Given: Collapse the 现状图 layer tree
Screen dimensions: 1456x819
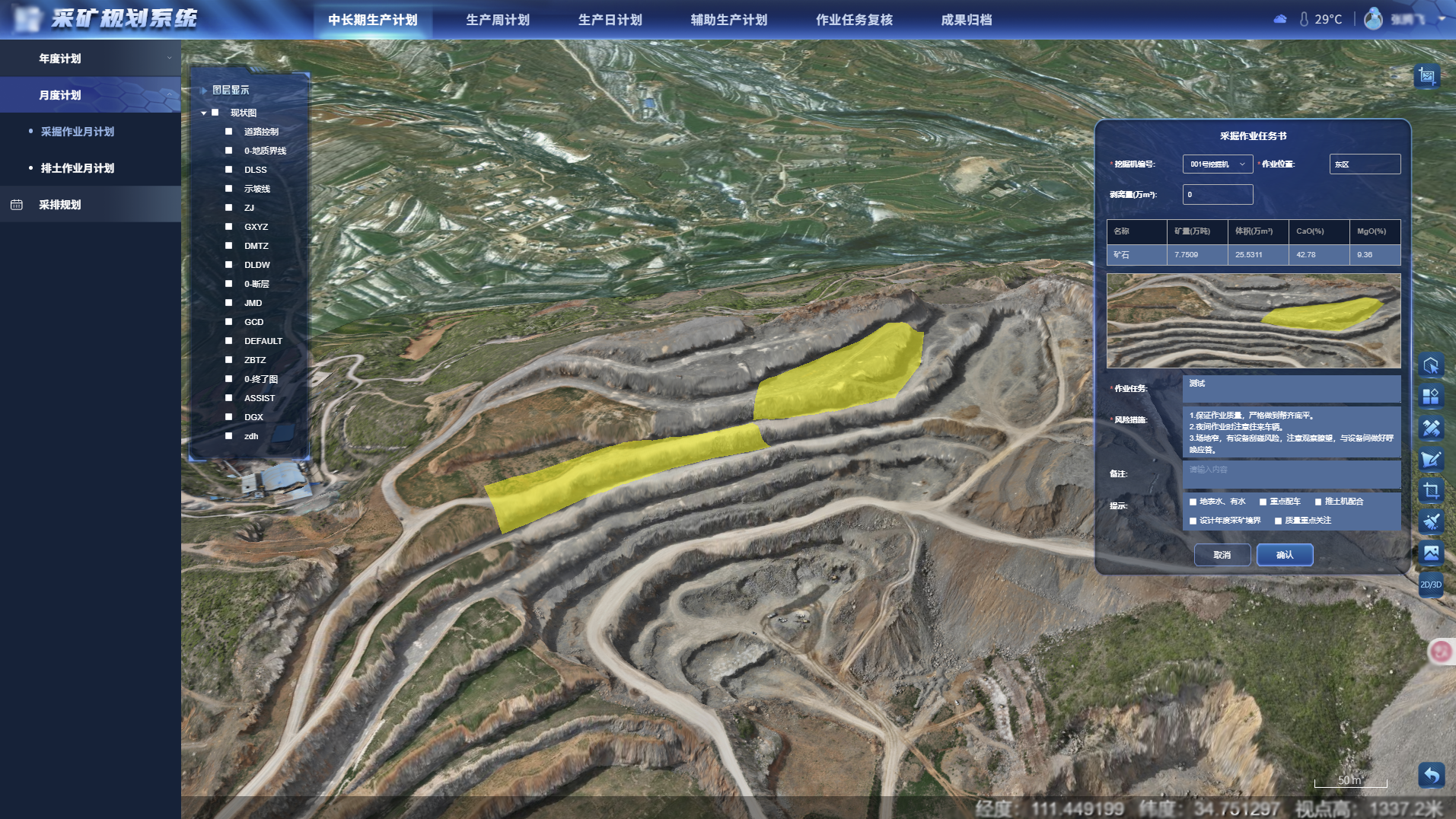Looking at the screenshot, I should pos(204,113).
